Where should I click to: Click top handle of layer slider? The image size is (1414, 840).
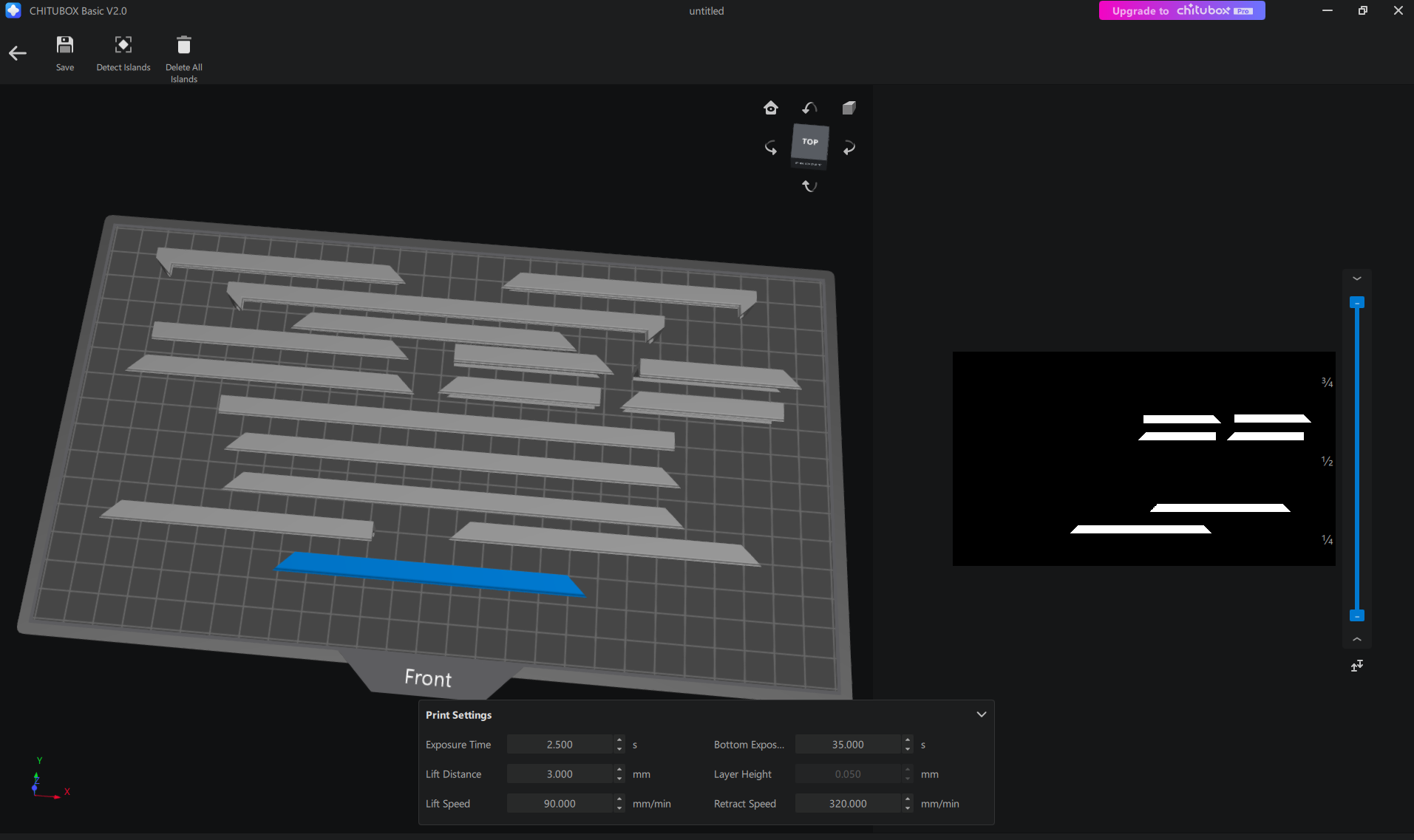(1357, 303)
